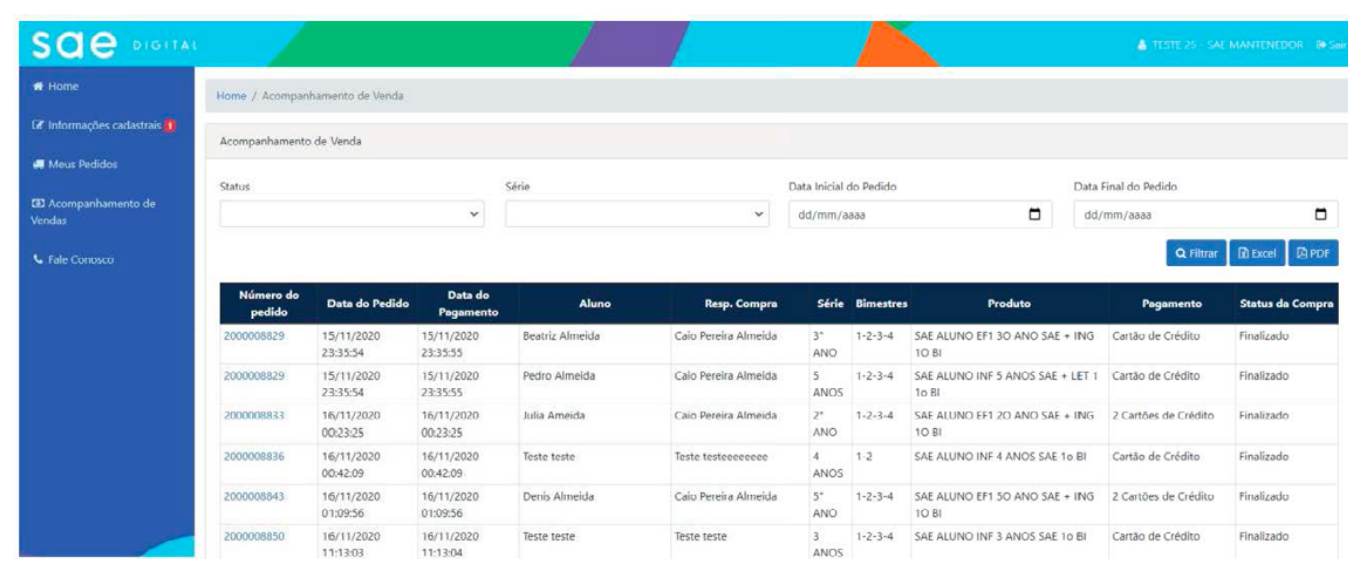Export results with the Excel button
Screen dimensions: 1348x562
pos(1256,254)
